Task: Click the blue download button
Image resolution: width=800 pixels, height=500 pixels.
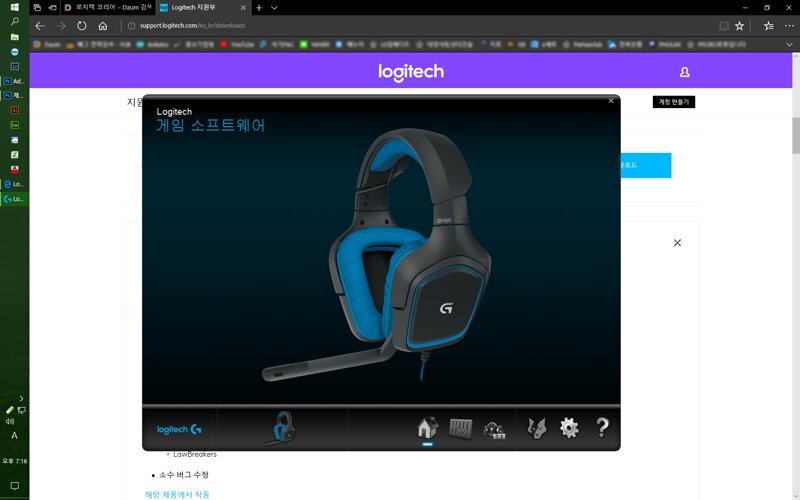Action: (645, 165)
